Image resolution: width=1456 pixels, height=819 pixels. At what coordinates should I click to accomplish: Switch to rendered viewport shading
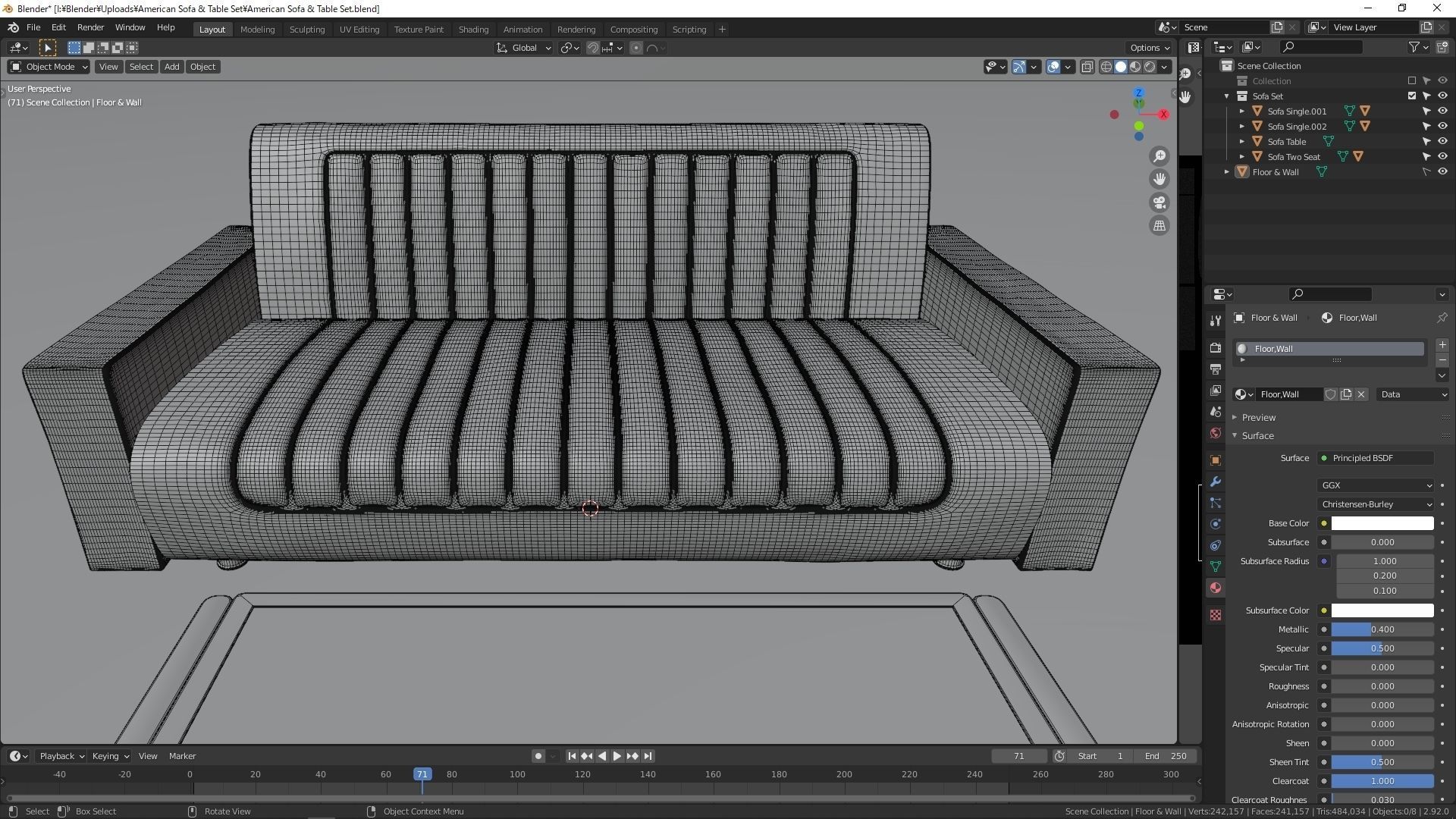(x=1150, y=67)
